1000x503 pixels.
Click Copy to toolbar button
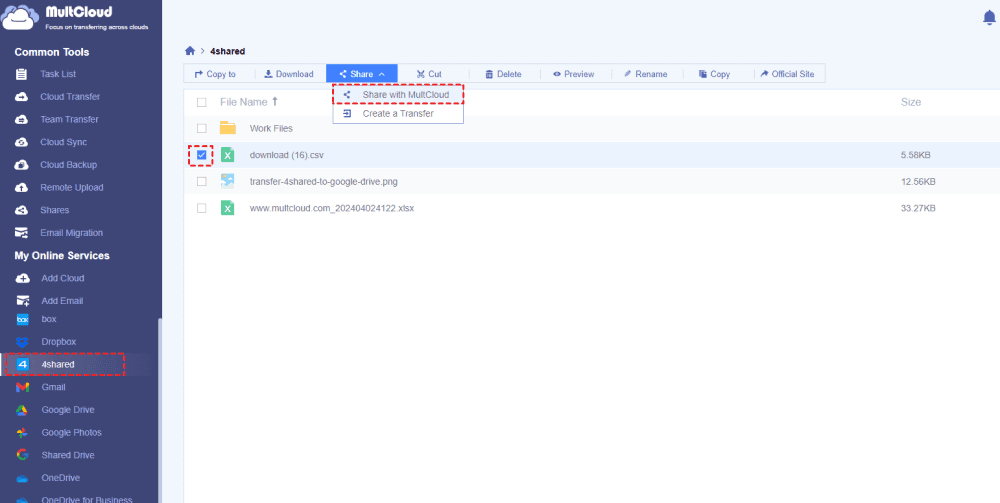(216, 74)
